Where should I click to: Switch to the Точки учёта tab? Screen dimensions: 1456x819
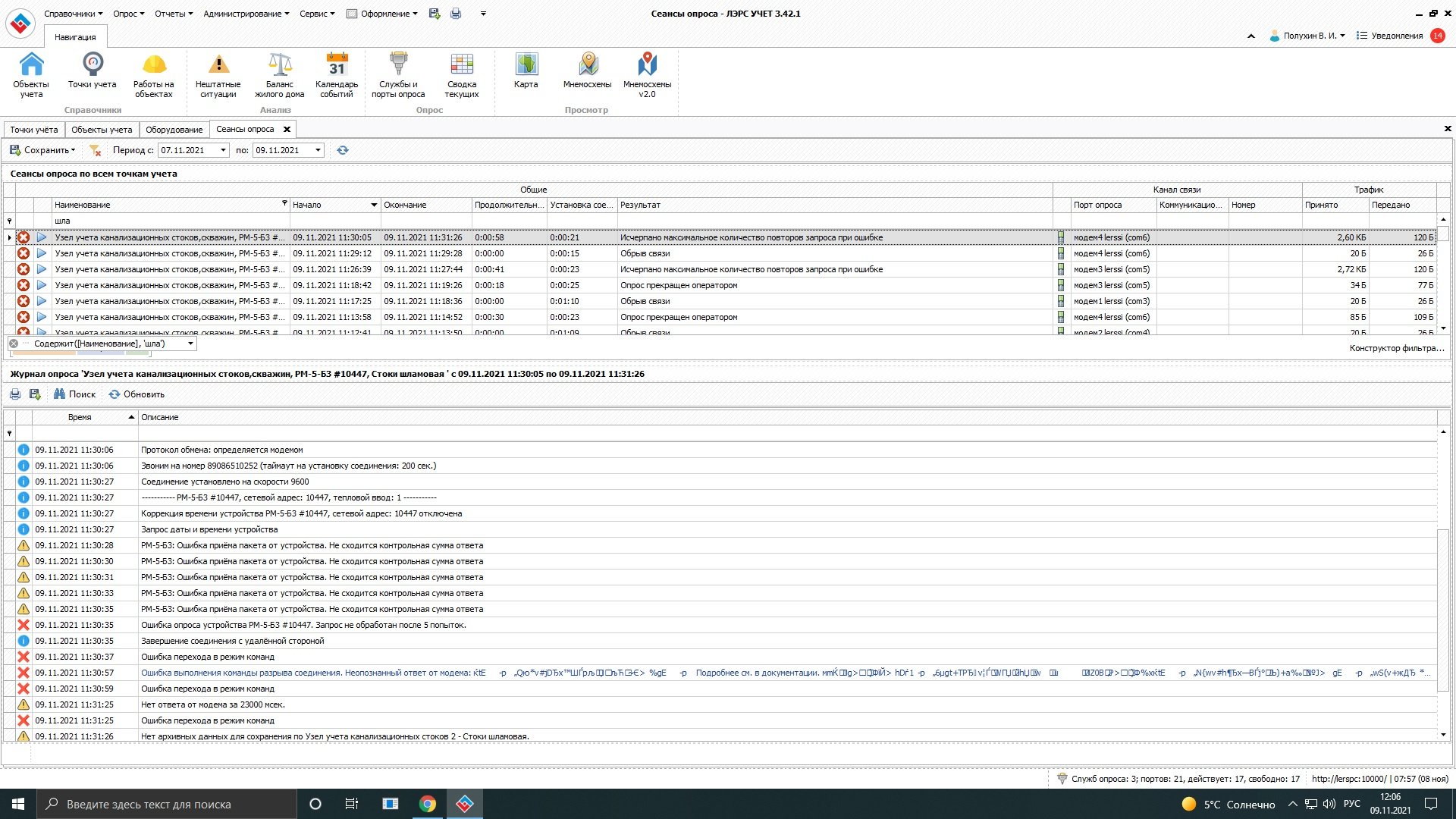34,130
